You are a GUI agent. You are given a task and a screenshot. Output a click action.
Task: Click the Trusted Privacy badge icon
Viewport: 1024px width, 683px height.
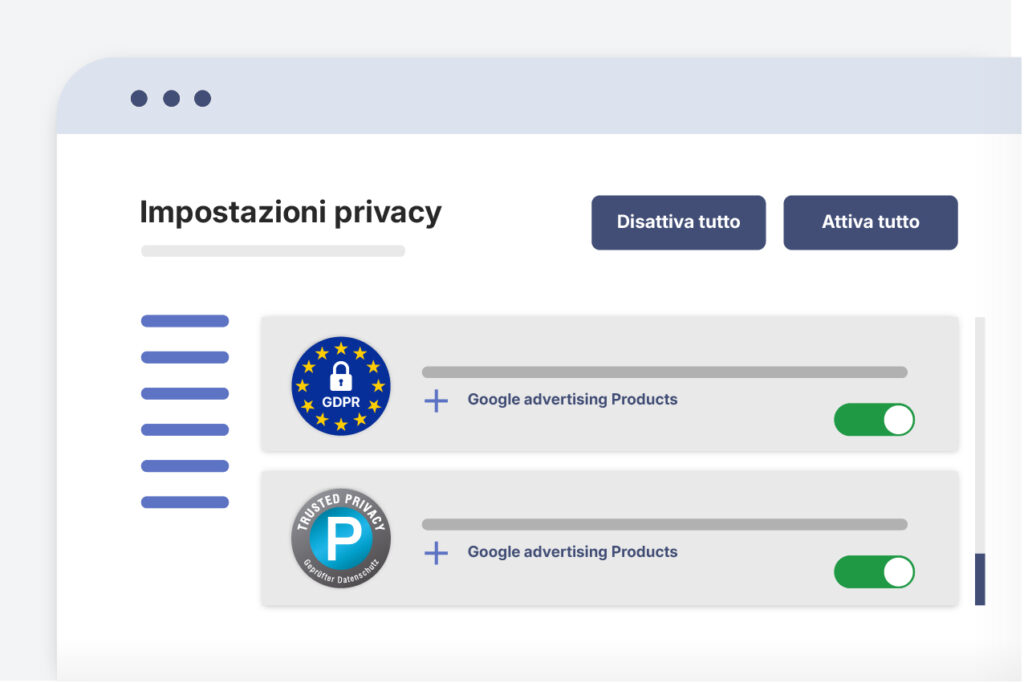pyautogui.click(x=341, y=538)
